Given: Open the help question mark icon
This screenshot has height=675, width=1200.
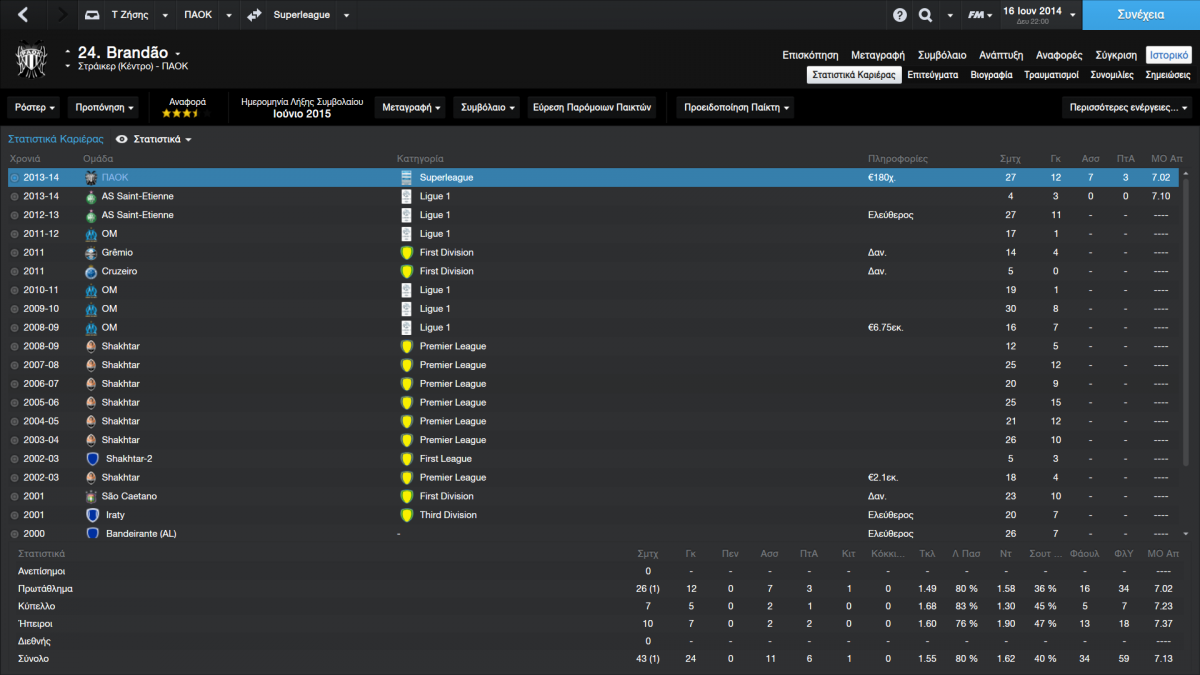Looking at the screenshot, I should coord(899,15).
